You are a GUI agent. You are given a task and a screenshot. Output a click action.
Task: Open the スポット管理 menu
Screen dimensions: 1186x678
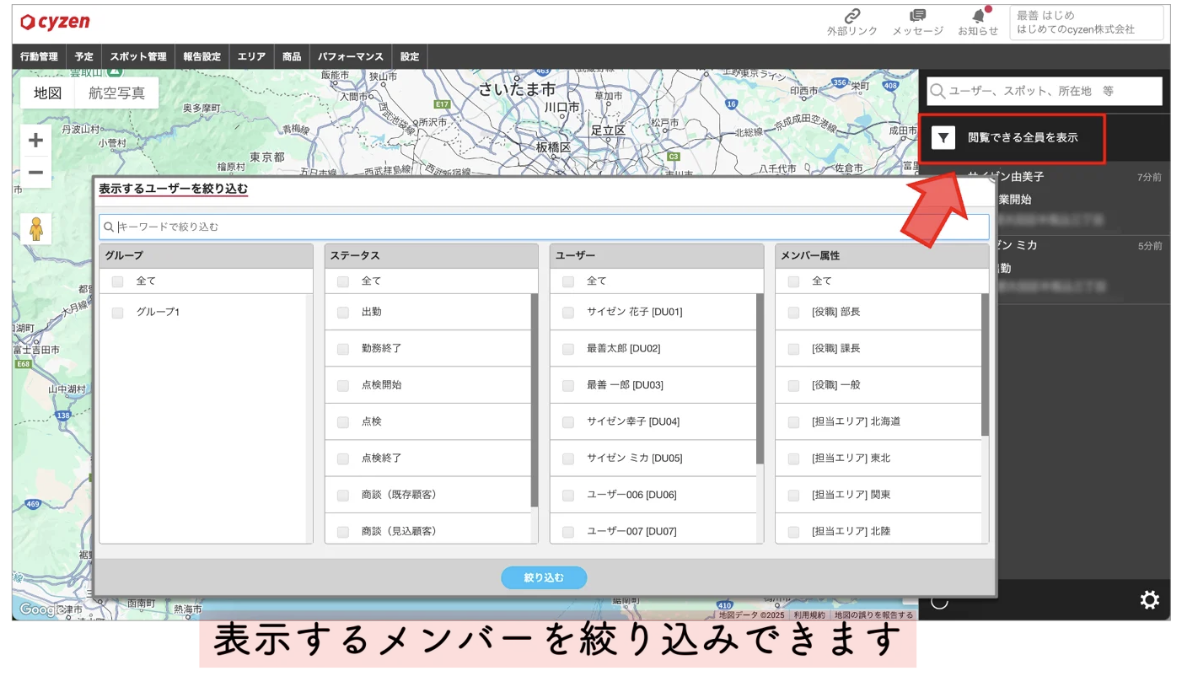pyautogui.click(x=138, y=57)
